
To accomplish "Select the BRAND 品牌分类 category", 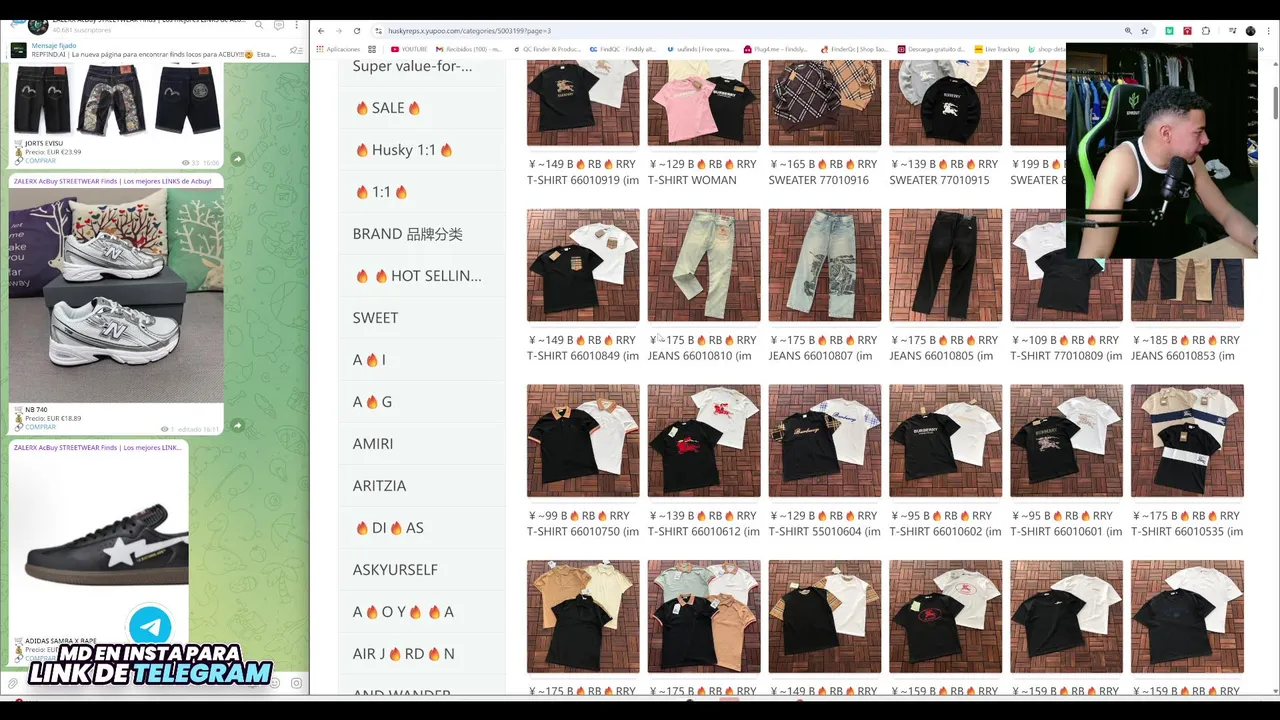I will click(x=422, y=234).
